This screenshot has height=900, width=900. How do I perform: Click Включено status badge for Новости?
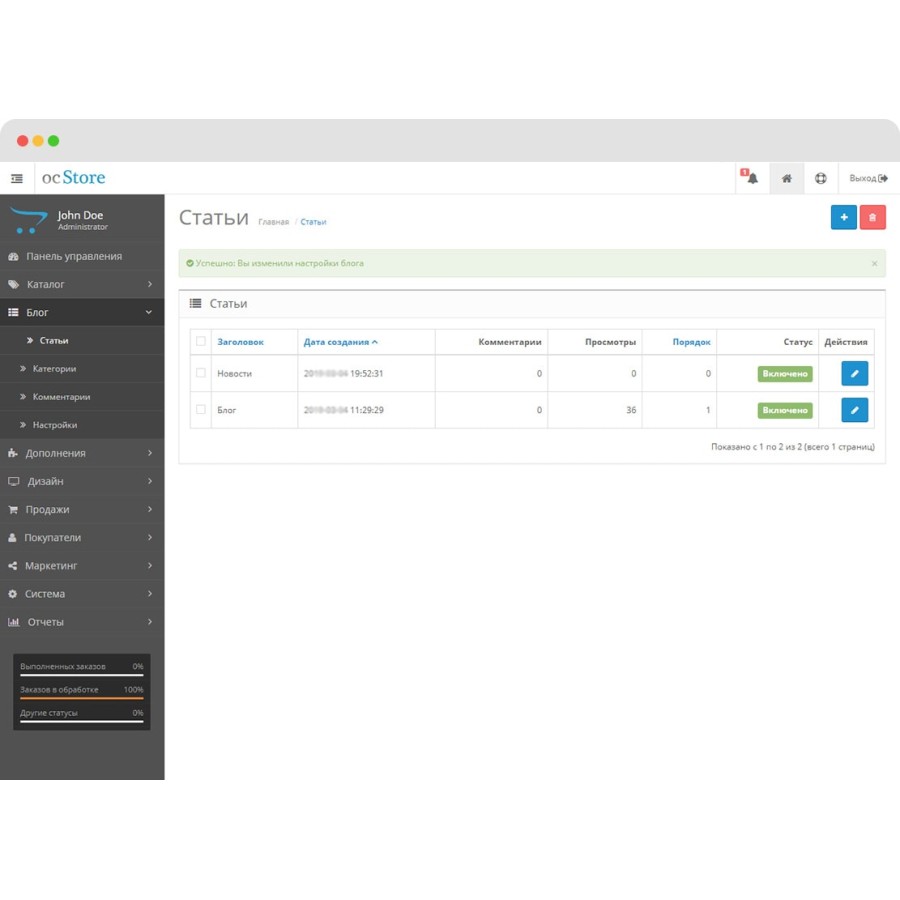pos(785,374)
